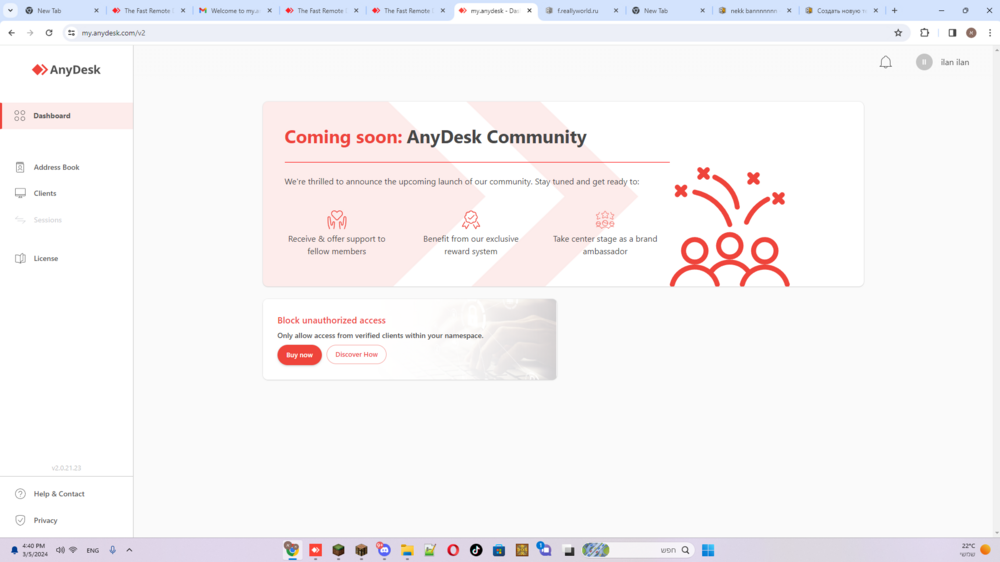Screen dimensions: 1000x562
Task: Open Opera browser from the taskbar
Action: click(x=453, y=550)
